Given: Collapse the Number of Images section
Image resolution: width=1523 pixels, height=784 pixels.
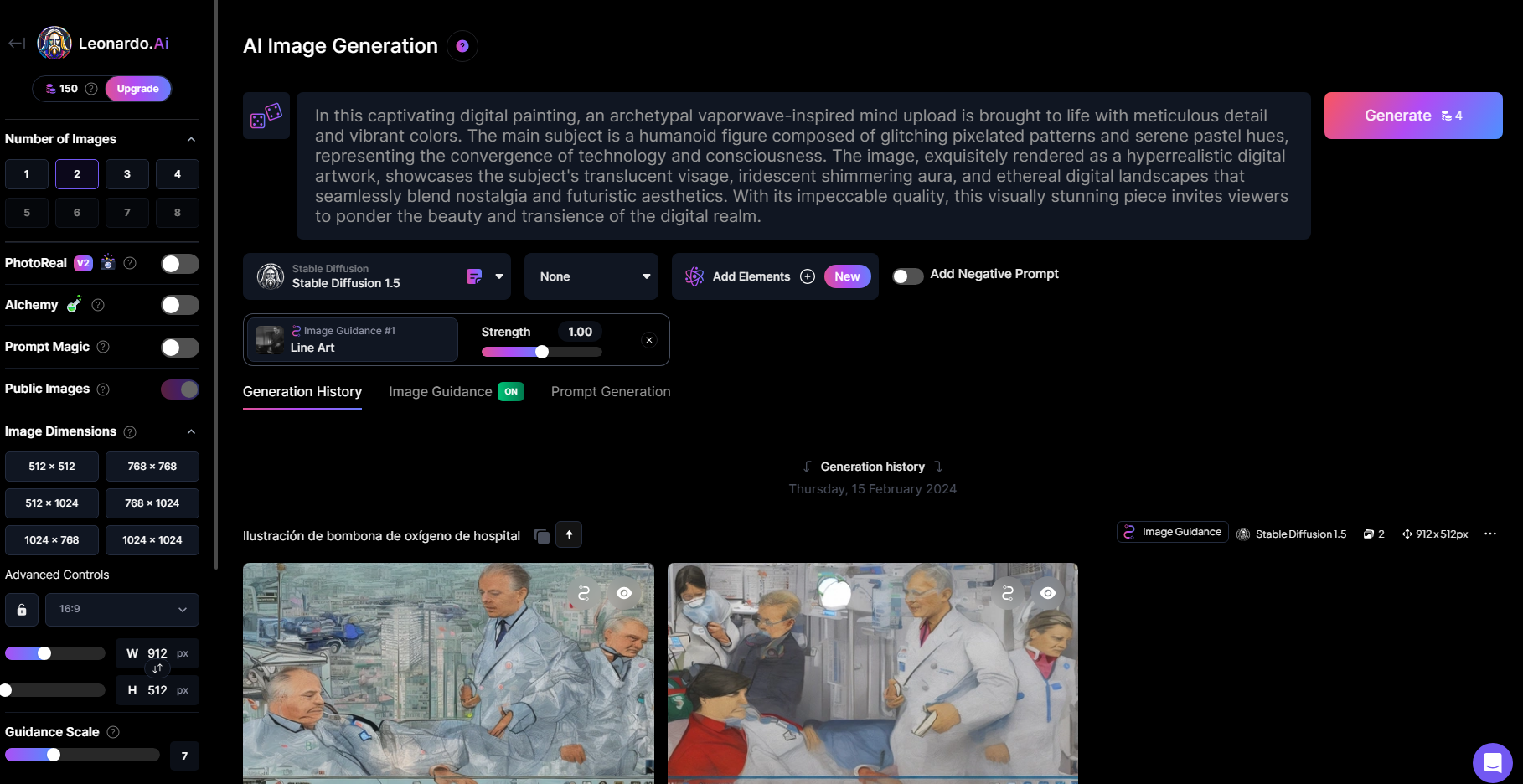Looking at the screenshot, I should [191, 139].
